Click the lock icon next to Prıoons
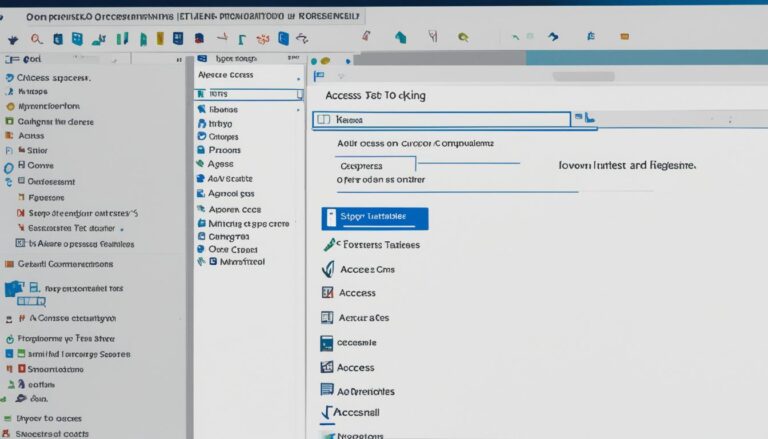The height and width of the screenshot is (439, 768). click(201, 150)
